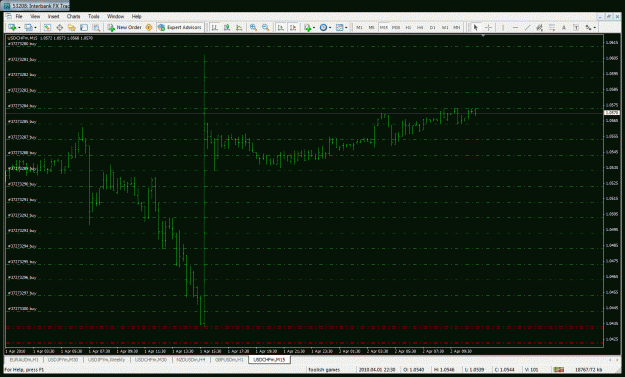The height and width of the screenshot is (377, 625).
Task: Select the Text tool labeled A
Action: click(x=564, y=27)
